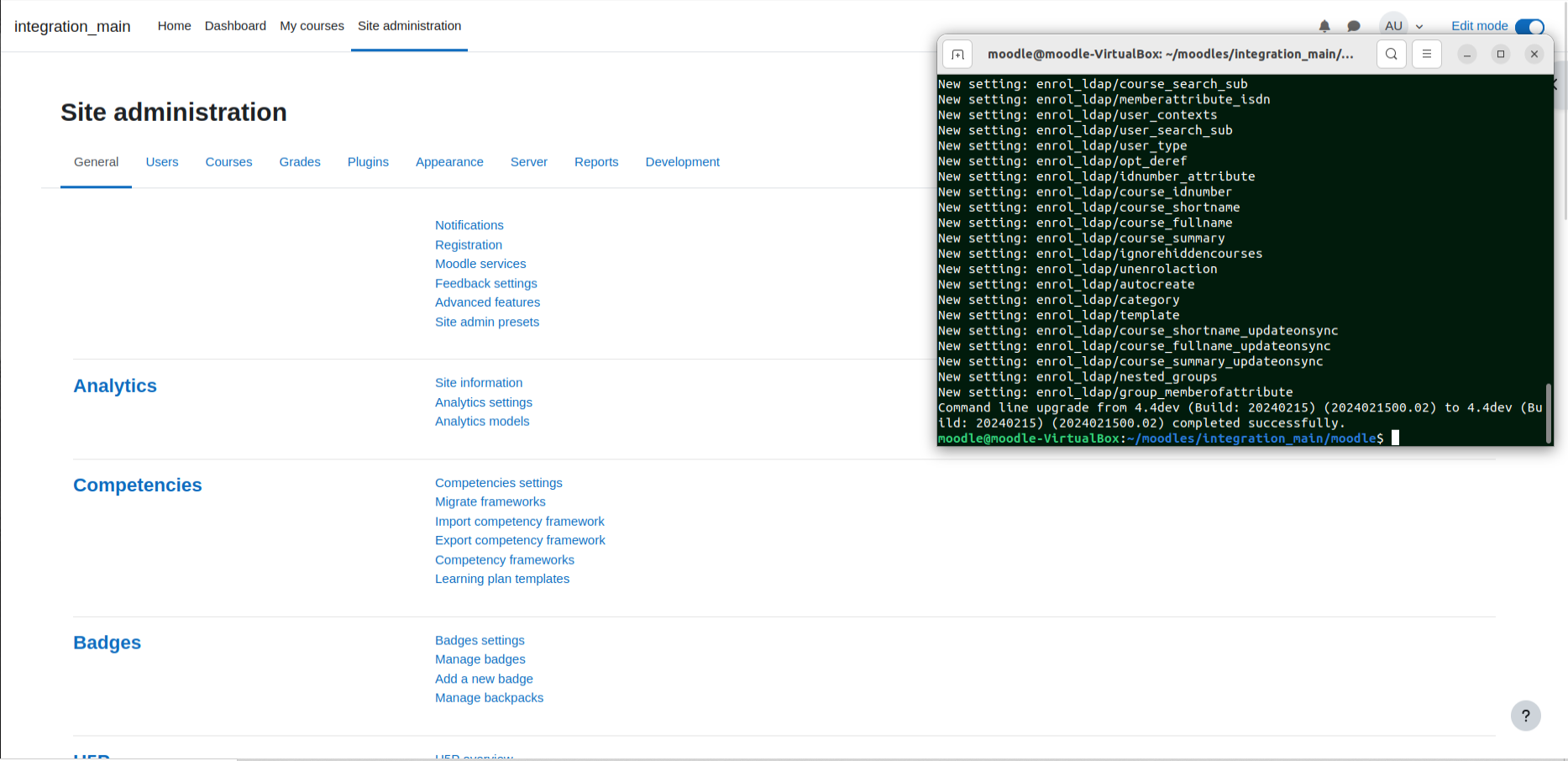The width and height of the screenshot is (1568, 761).
Task: Expand the user menu dropdown arrow
Action: (x=1419, y=27)
